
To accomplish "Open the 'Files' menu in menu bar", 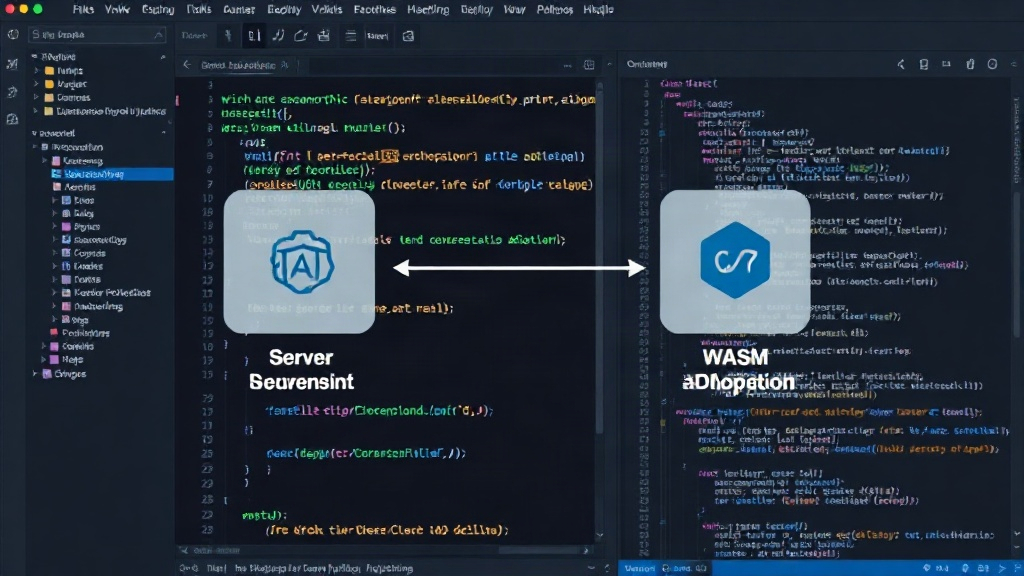I will (83, 10).
